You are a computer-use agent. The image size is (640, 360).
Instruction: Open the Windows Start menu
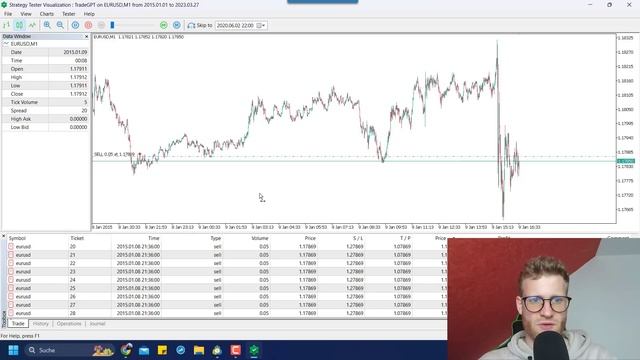[13, 350]
